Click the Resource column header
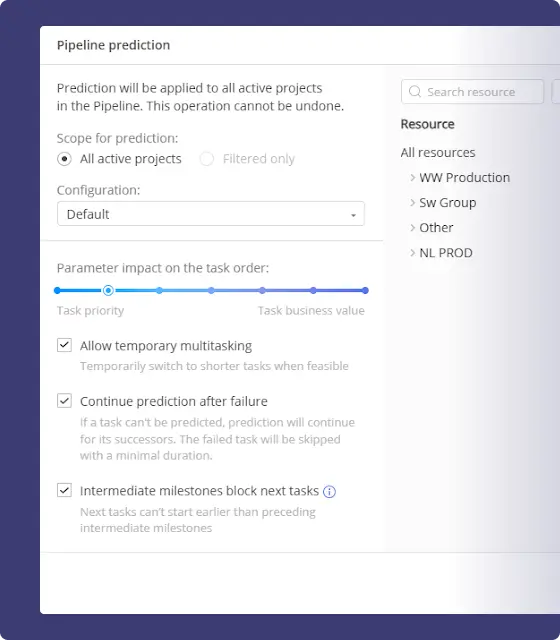The image size is (560, 640). pyautogui.click(x=427, y=124)
